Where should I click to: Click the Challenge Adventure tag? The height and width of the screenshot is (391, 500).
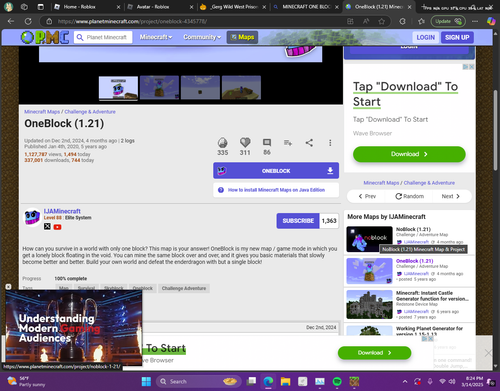click(x=184, y=288)
